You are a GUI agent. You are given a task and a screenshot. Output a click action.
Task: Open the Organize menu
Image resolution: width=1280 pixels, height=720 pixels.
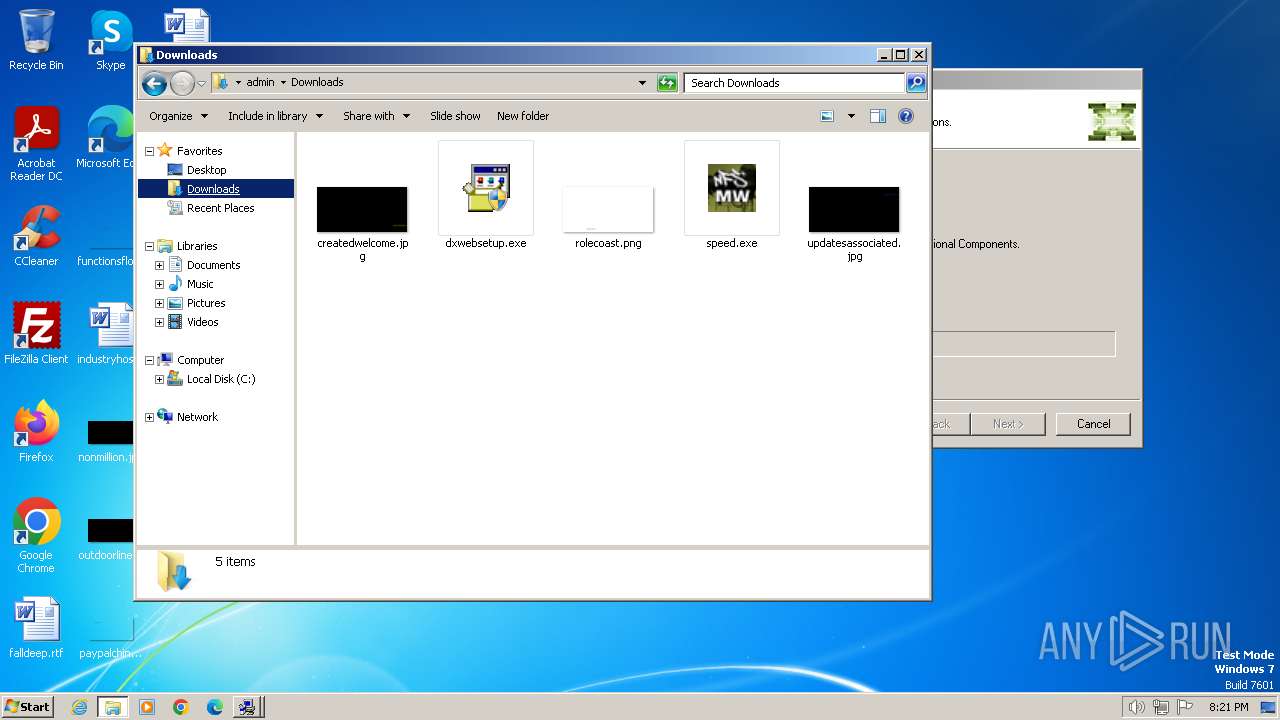click(178, 116)
